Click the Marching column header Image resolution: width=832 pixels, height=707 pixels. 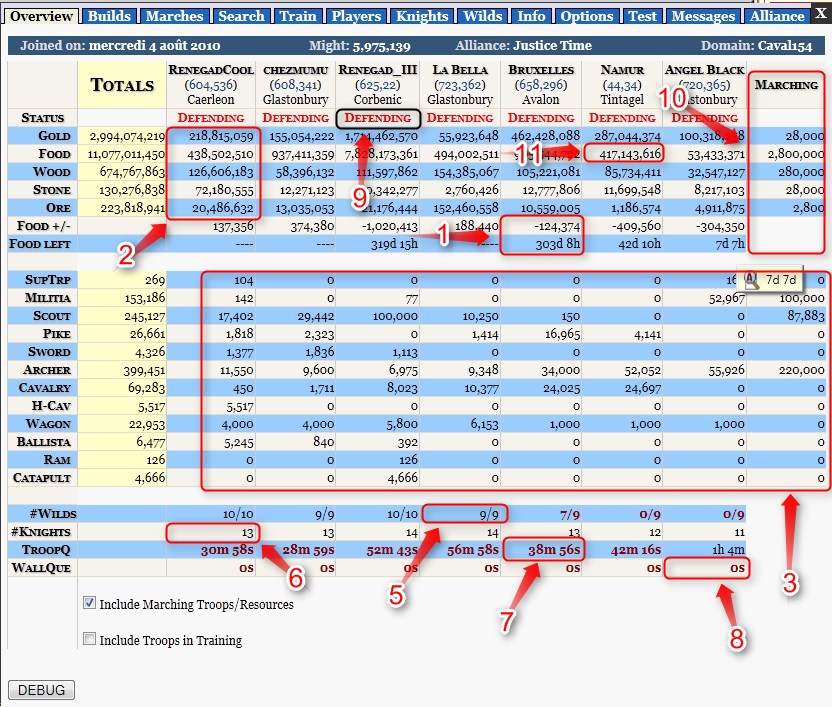[786, 85]
